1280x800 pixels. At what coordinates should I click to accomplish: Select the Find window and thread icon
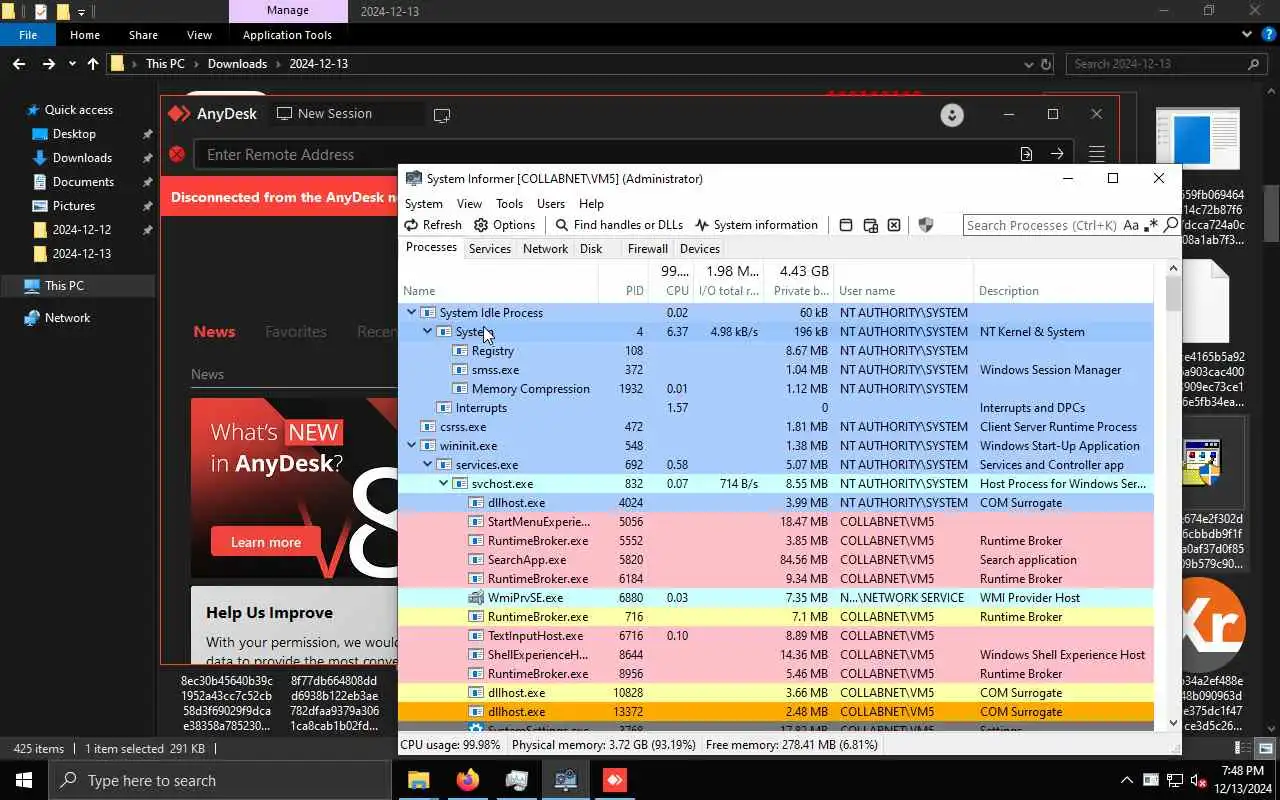(870, 225)
